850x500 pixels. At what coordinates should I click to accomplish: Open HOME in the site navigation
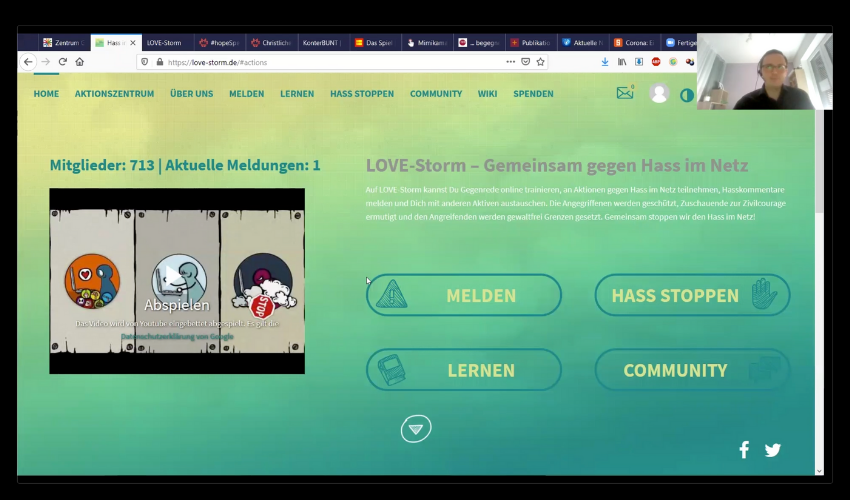(46, 94)
